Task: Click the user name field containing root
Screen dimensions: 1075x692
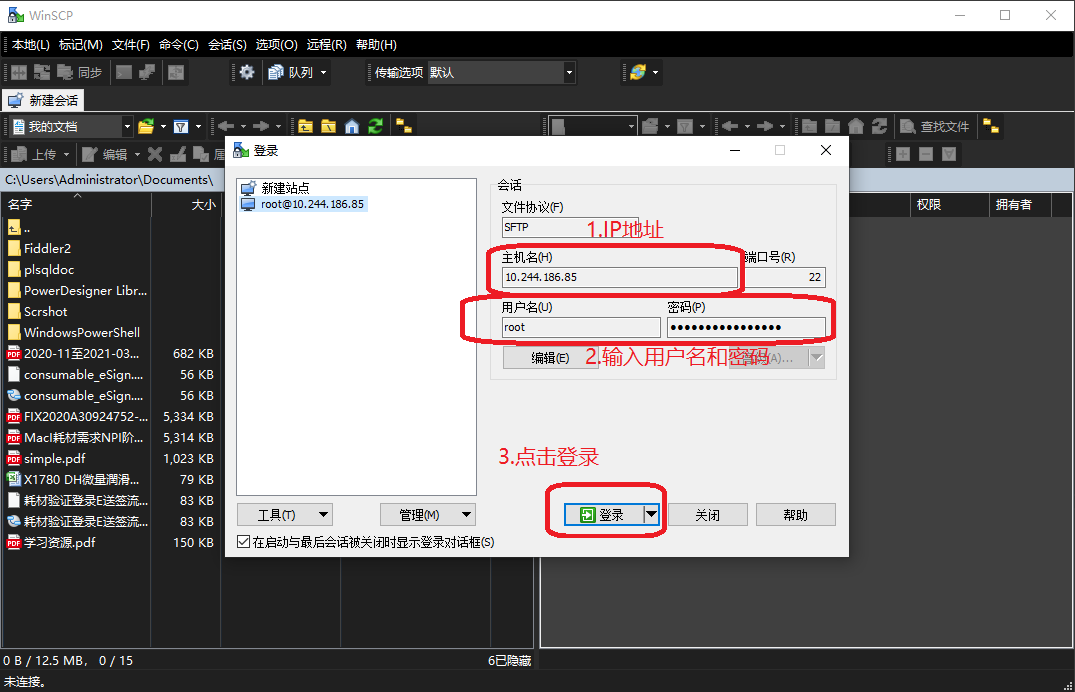Action: click(x=581, y=327)
